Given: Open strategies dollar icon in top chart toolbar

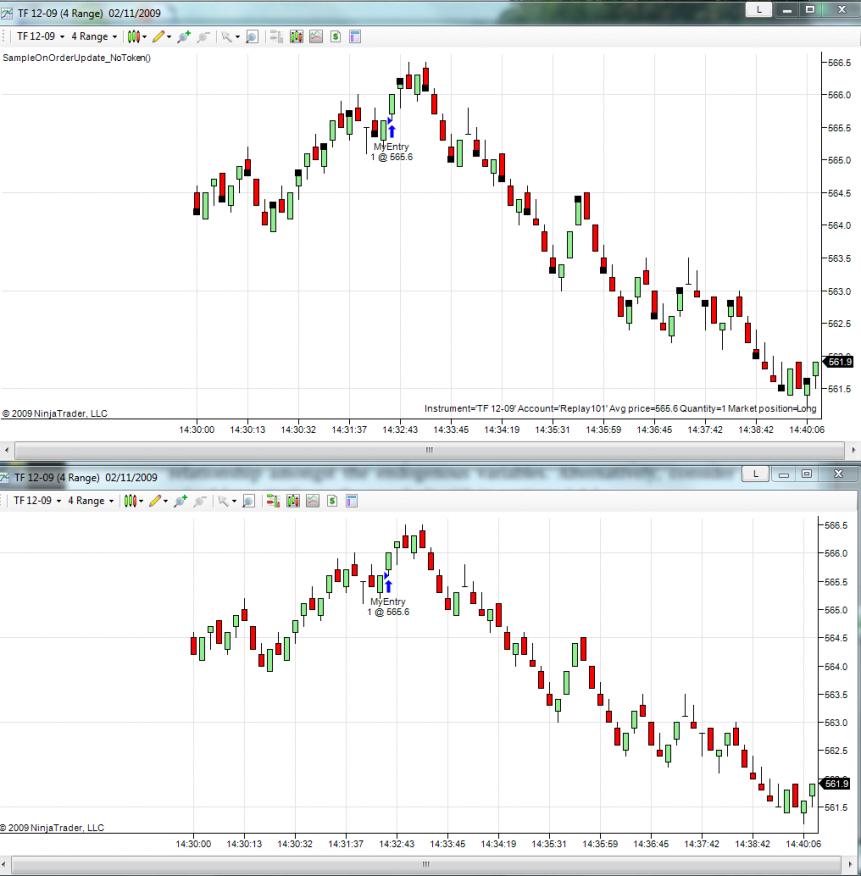Looking at the screenshot, I should 335,37.
